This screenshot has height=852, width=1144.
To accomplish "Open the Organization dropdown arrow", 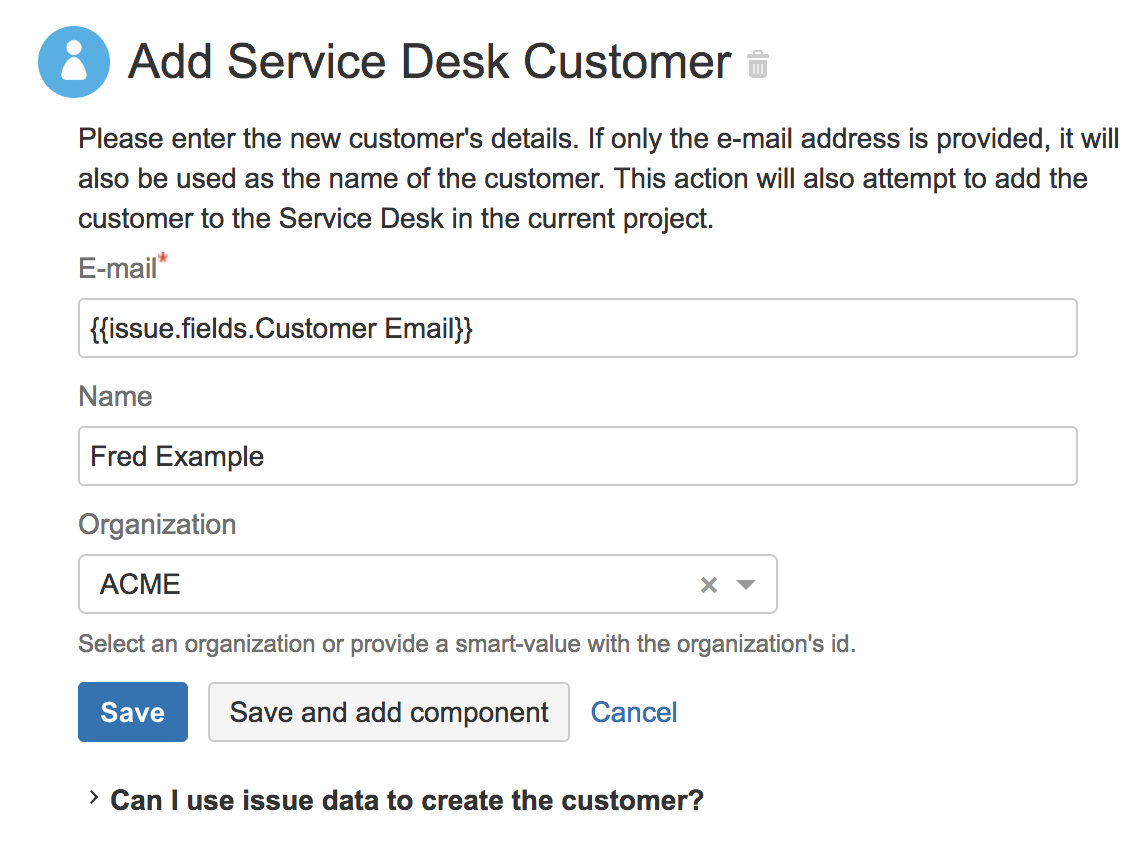I will [746, 585].
